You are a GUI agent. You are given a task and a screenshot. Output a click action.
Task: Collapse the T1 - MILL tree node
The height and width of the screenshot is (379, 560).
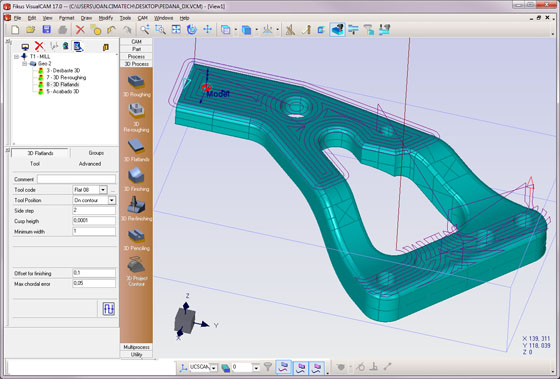(16, 57)
